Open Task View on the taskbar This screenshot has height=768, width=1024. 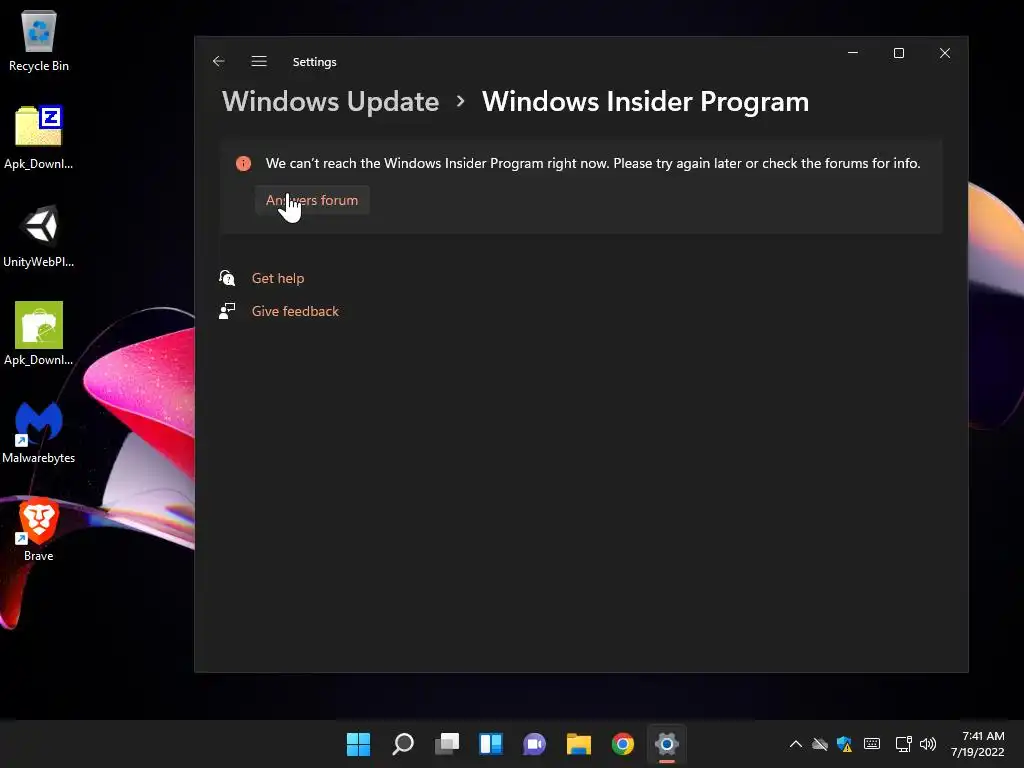447,744
